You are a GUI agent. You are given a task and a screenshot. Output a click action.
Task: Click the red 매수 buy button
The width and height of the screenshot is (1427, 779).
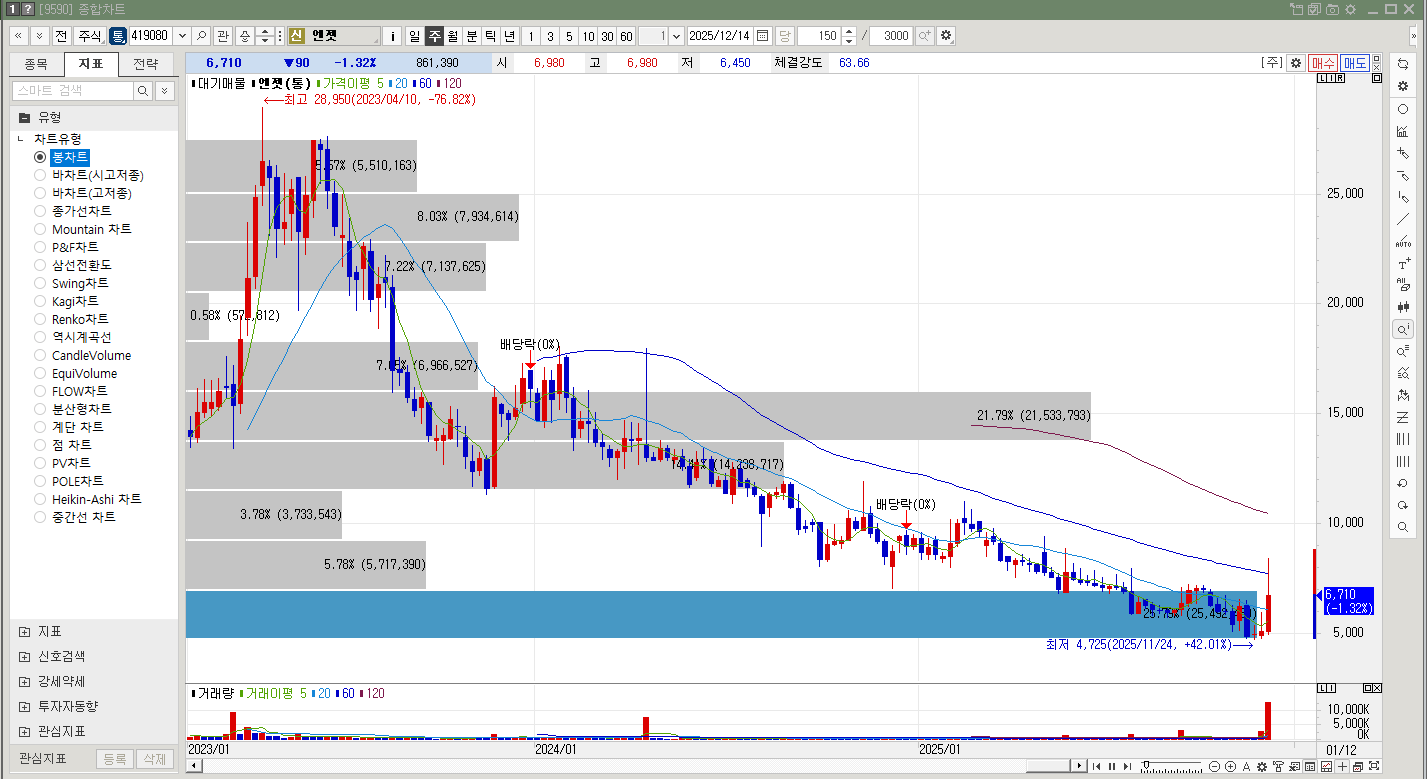pyautogui.click(x=1323, y=63)
